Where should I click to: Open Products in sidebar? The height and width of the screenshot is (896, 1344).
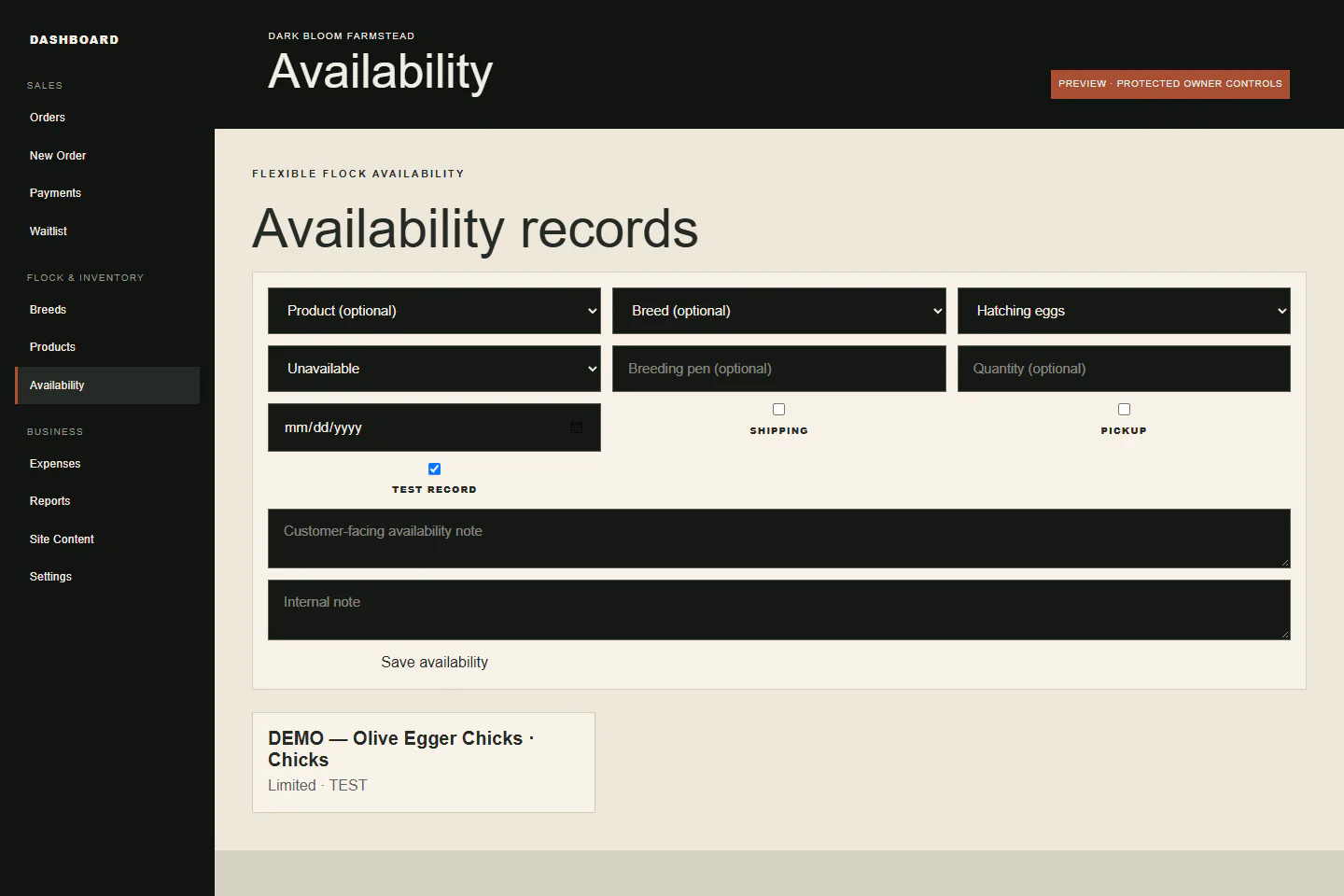(x=107, y=347)
